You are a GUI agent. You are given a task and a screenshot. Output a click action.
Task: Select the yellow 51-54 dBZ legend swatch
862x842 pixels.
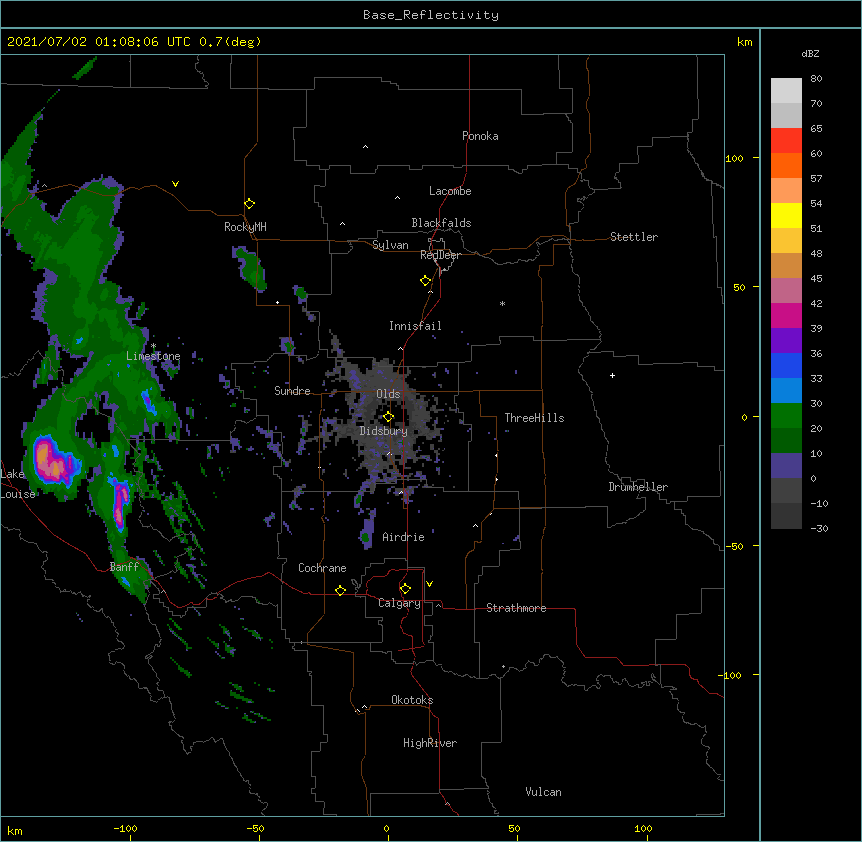point(786,215)
